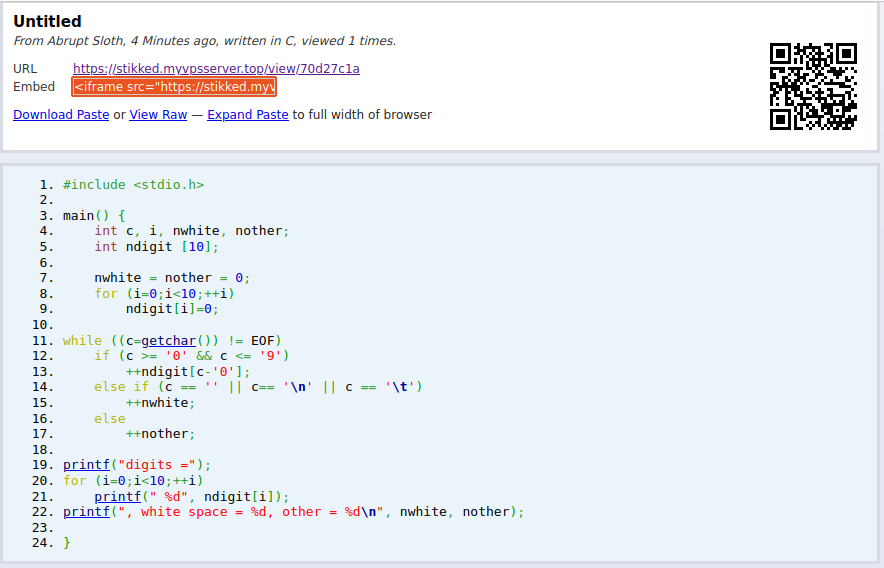Image resolution: width=884 pixels, height=568 pixels.
Task: Click the 'From Abrupt Sloth' info line
Action: [205, 41]
